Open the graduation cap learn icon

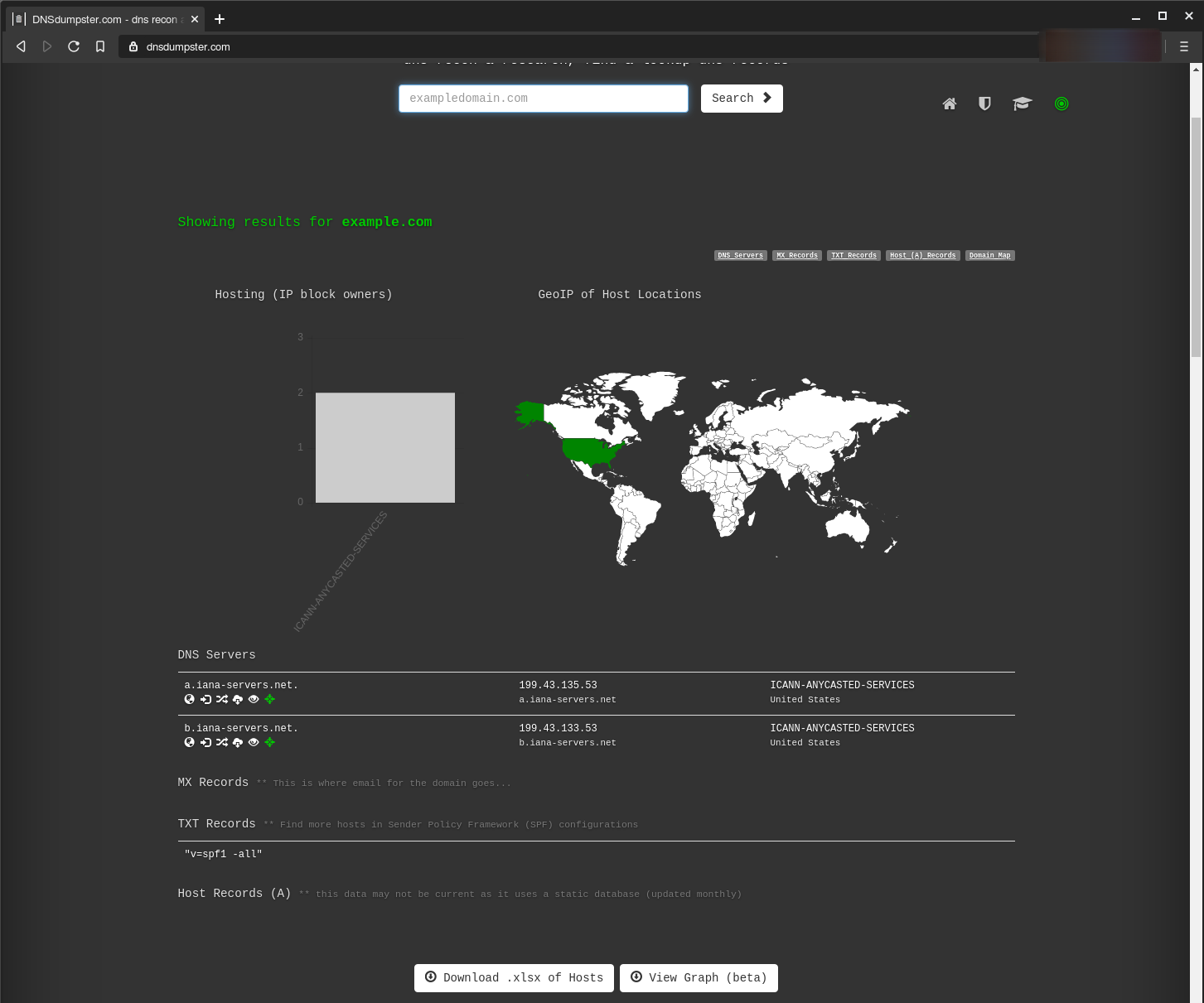(x=1022, y=104)
